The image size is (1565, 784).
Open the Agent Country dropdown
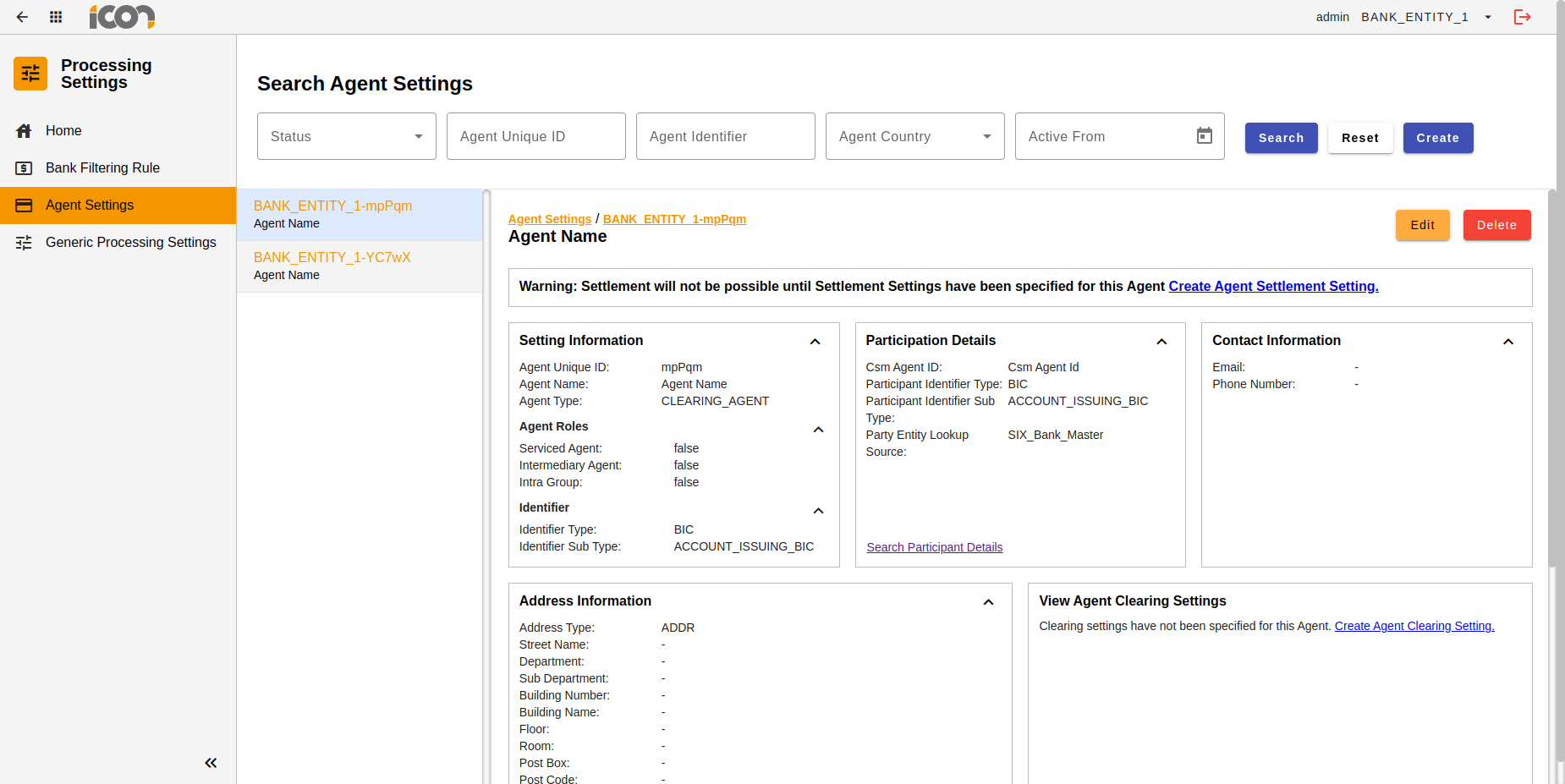[x=914, y=136]
